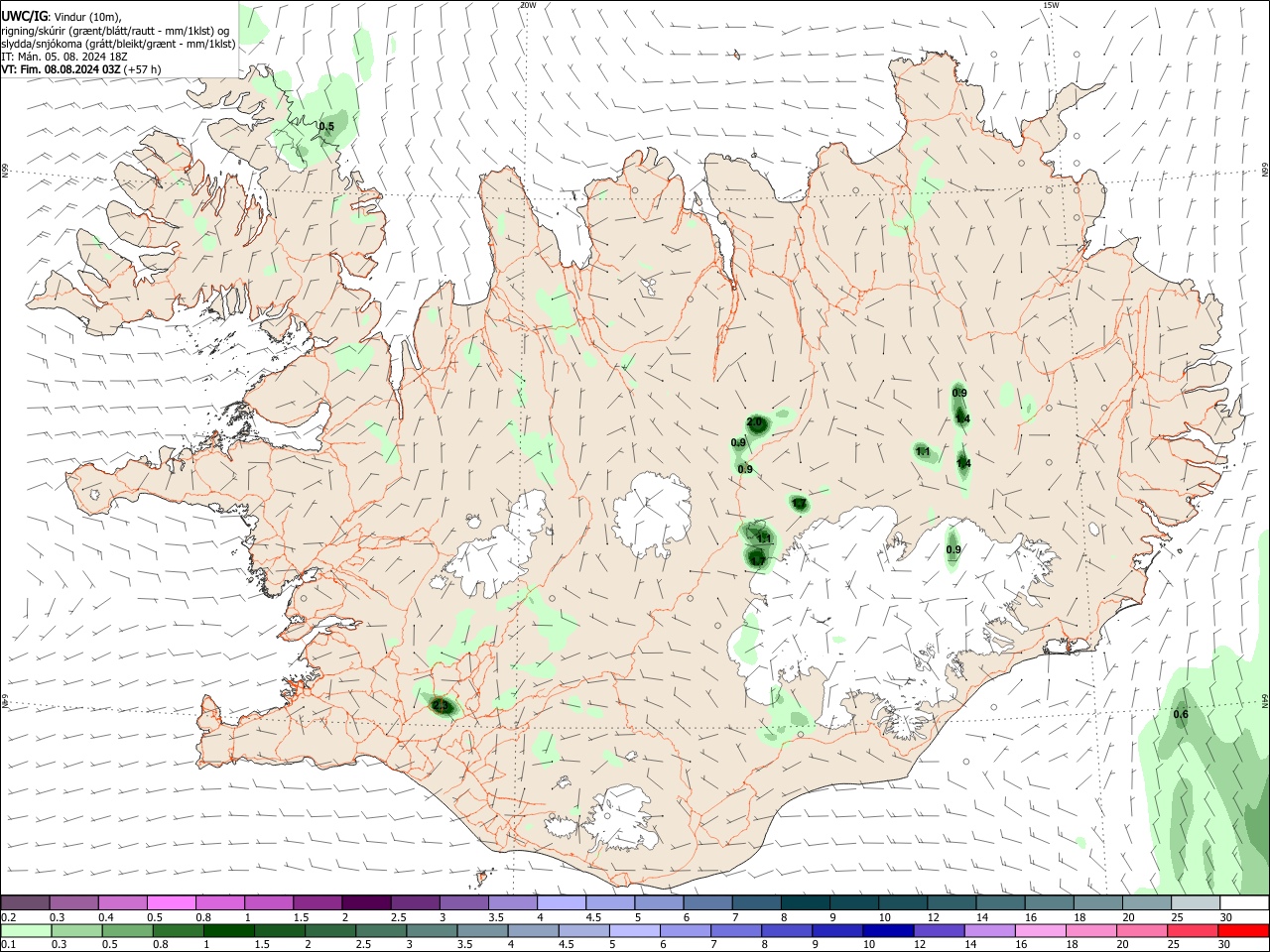Click the UWC/IG title text
Image resolution: width=1270 pixels, height=952 pixels.
click(25, 17)
